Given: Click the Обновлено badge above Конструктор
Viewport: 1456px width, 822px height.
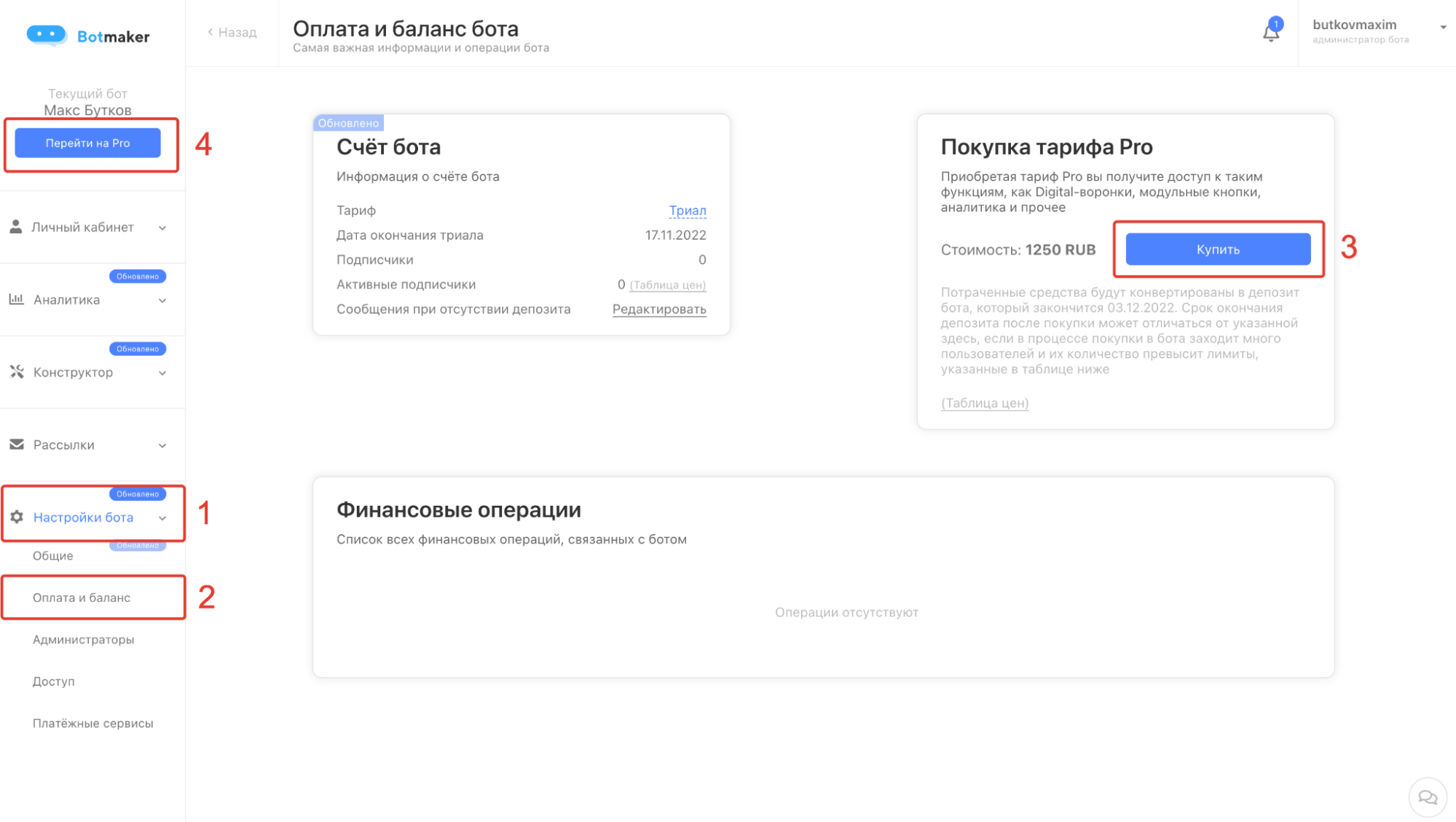Looking at the screenshot, I should (138, 349).
